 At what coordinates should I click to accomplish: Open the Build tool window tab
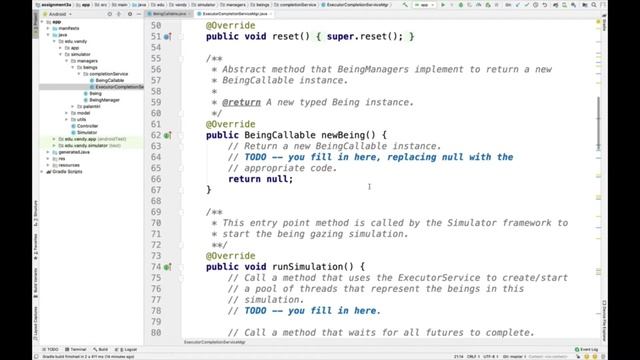pyautogui.click(x=100, y=349)
